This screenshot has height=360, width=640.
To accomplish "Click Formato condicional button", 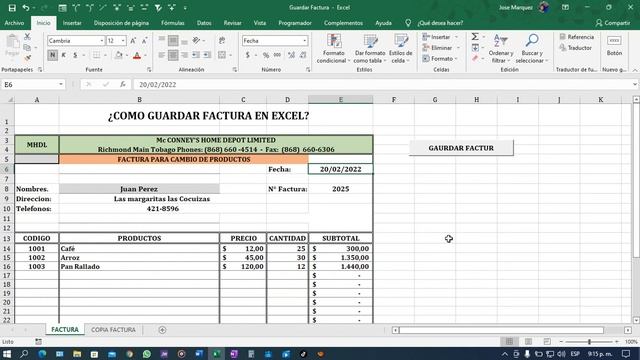I will [x=333, y=49].
